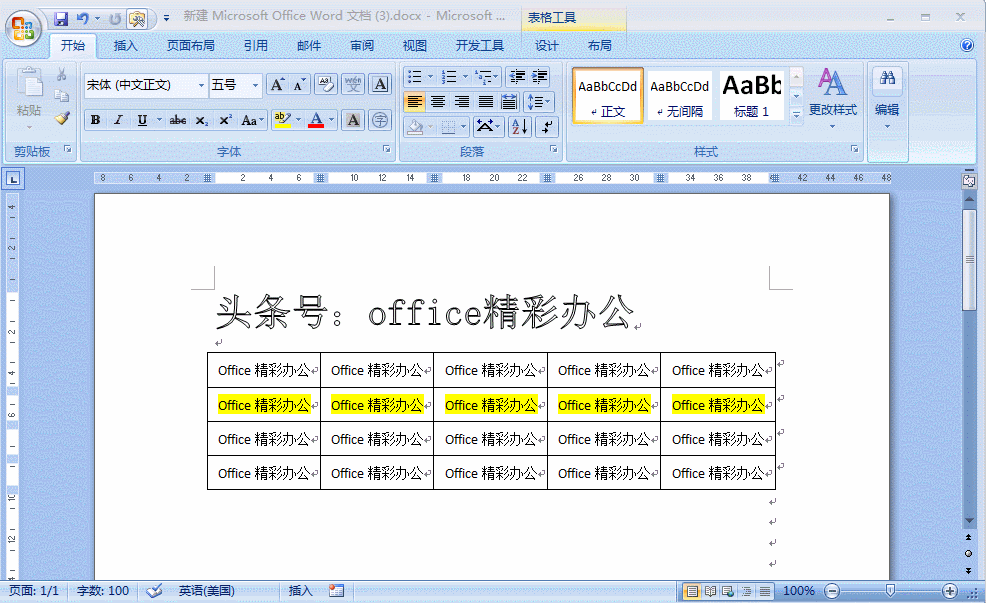Open the line spacing dropdown

click(539, 102)
